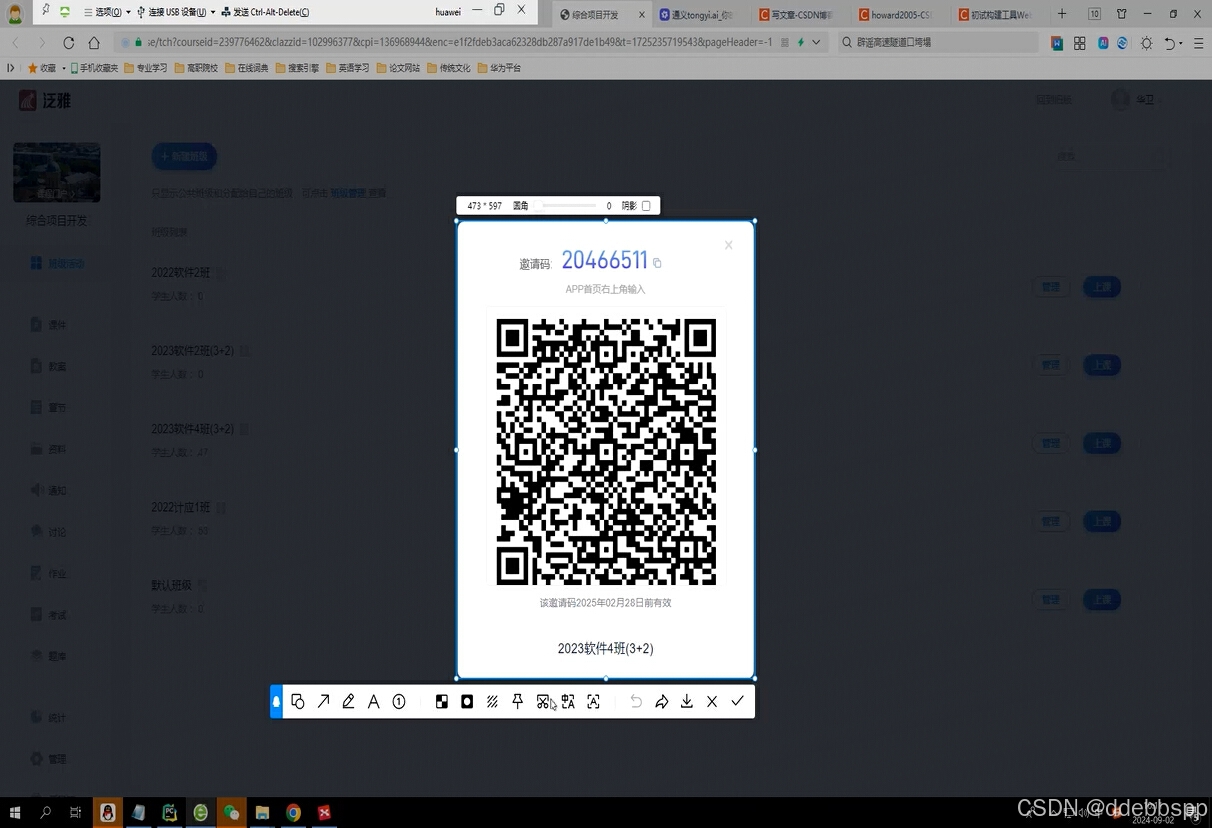The height and width of the screenshot is (828, 1212).
Task: Open the 华为平台 bookmark folder
Action: pos(500,68)
